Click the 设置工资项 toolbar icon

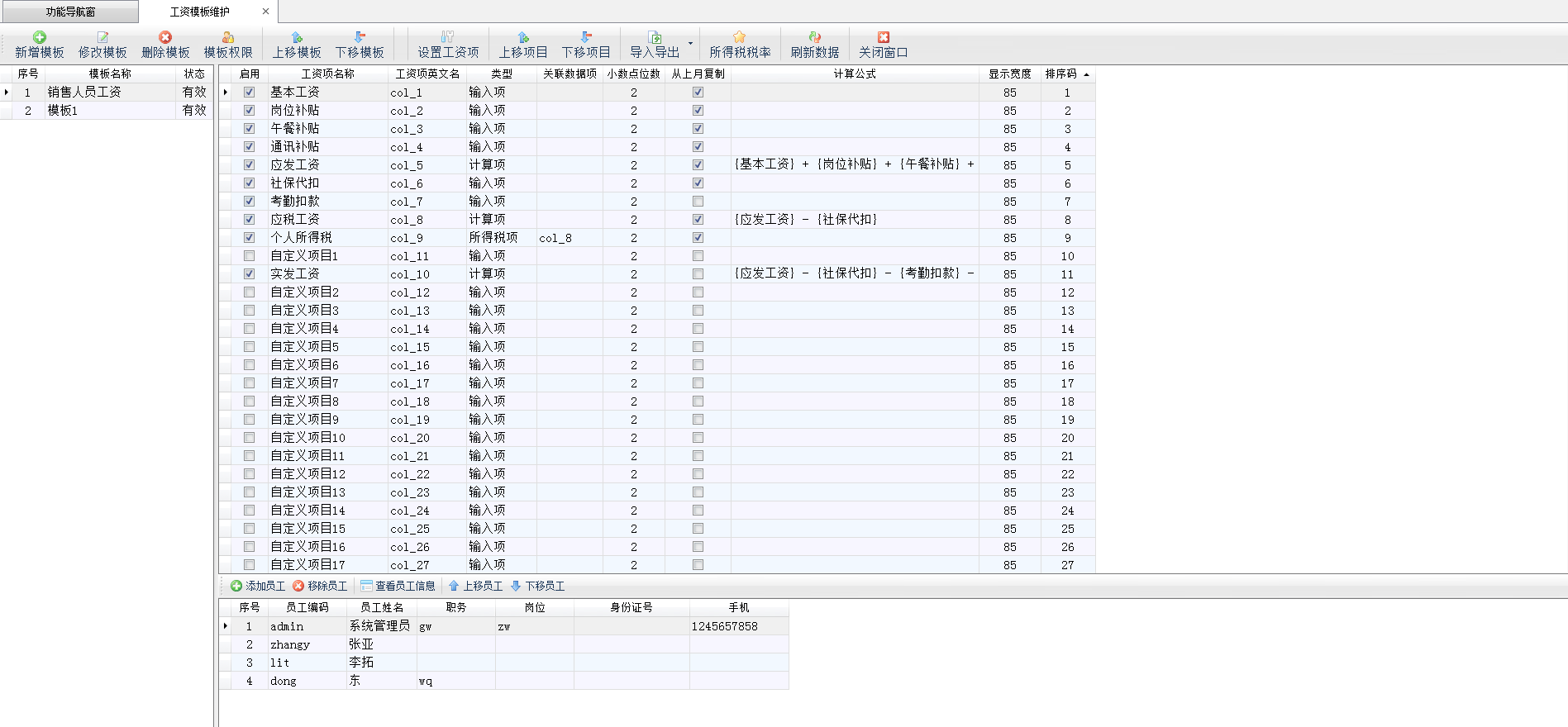447,38
